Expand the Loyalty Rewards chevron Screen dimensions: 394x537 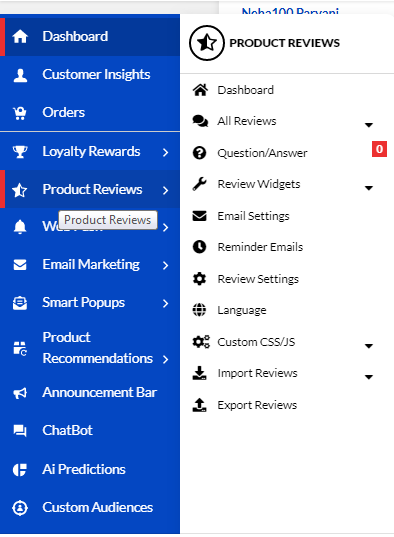pos(166,152)
